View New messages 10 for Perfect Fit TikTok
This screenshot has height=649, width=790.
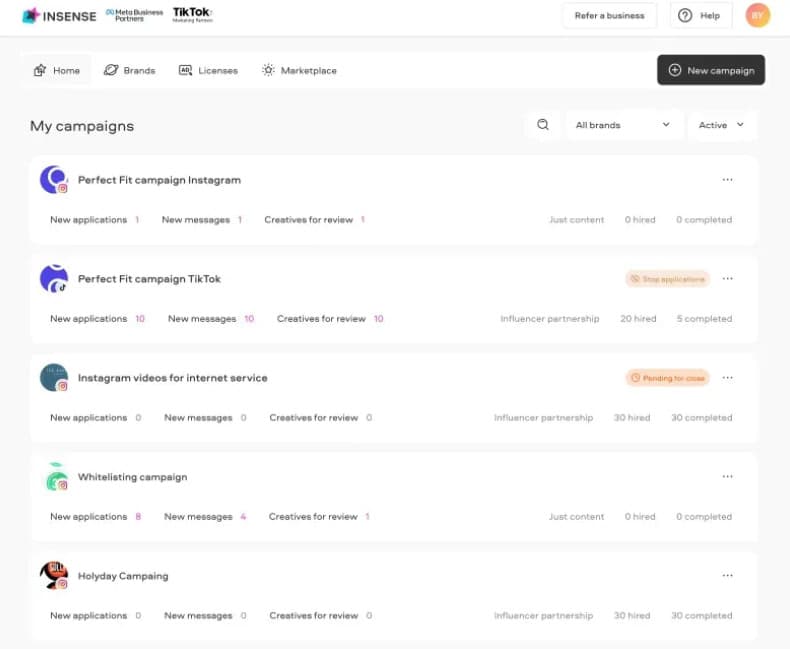211,319
